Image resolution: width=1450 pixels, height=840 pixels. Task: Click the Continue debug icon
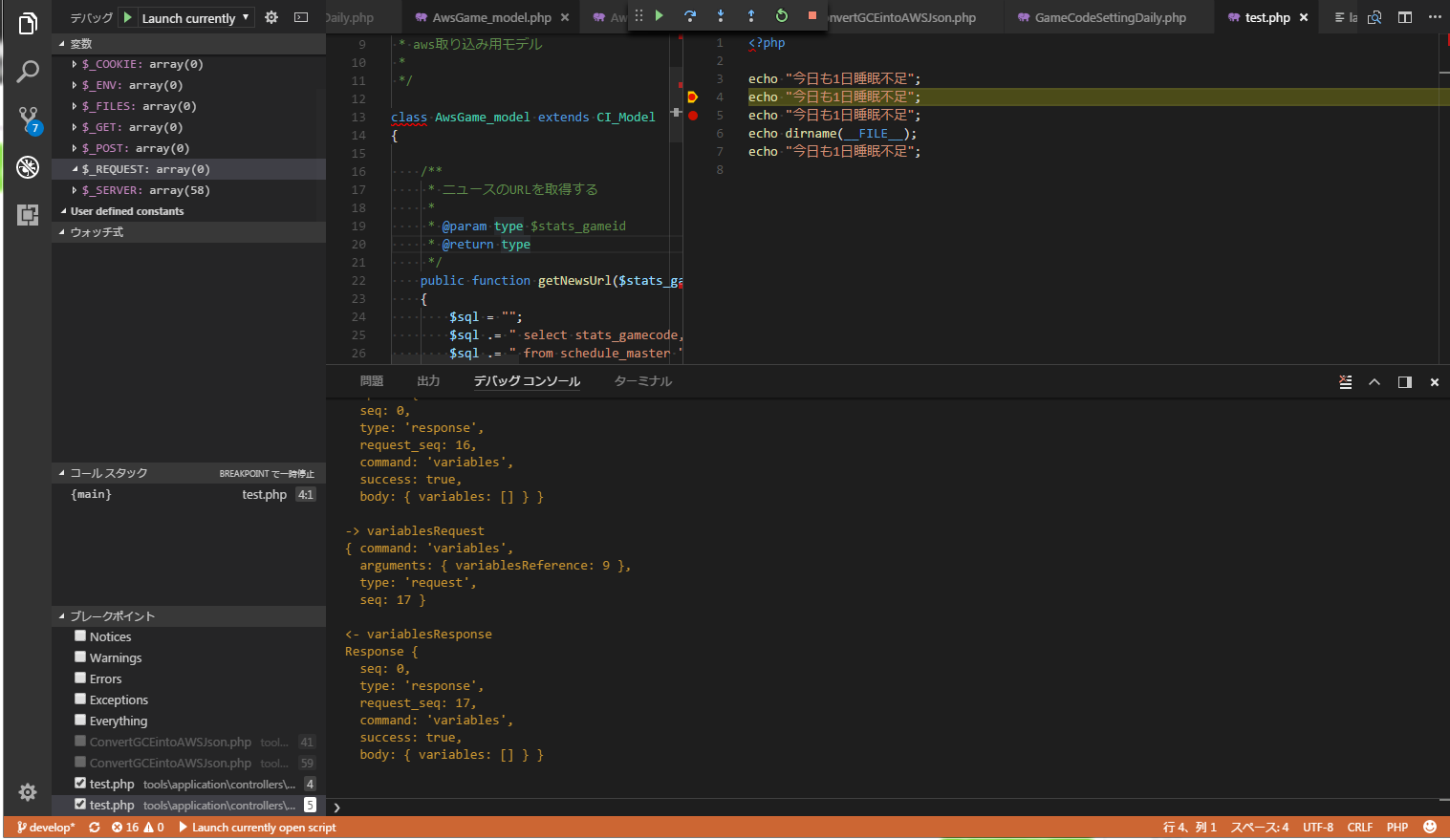(660, 16)
